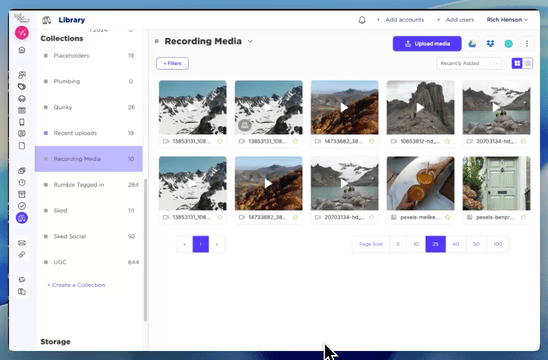Screen dimensions: 548x360
Task: Switch to grid view
Action: 517,63
